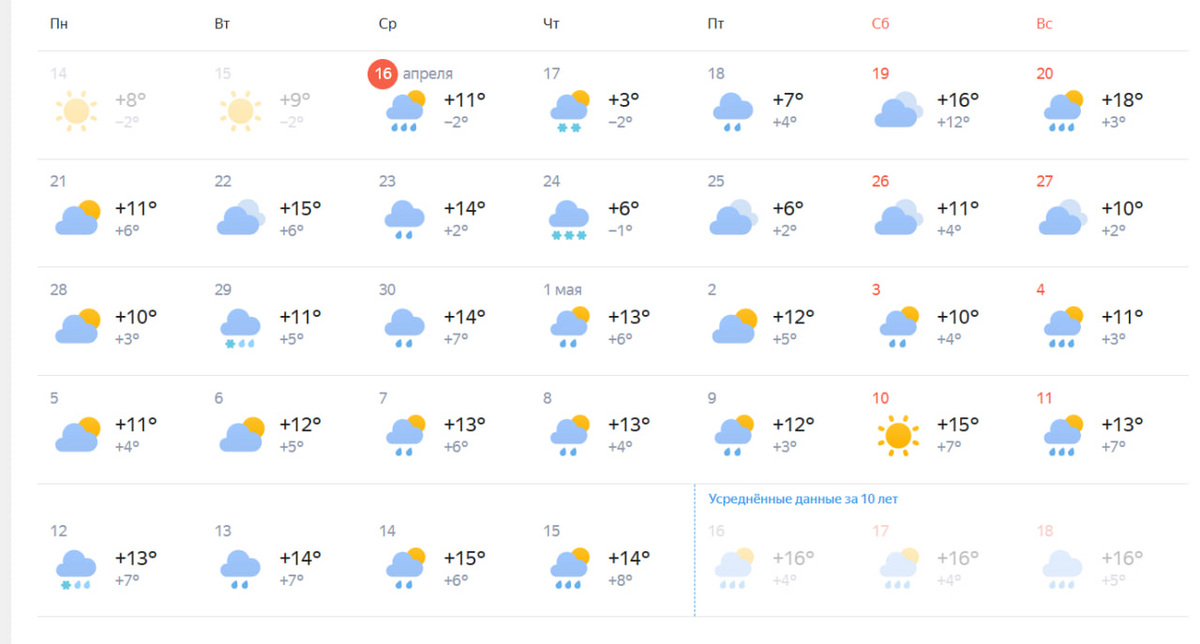Image resolution: width=1200 pixels, height=644 pixels.
Task: Click the sunny icon for May 10
Action: [x=898, y=435]
